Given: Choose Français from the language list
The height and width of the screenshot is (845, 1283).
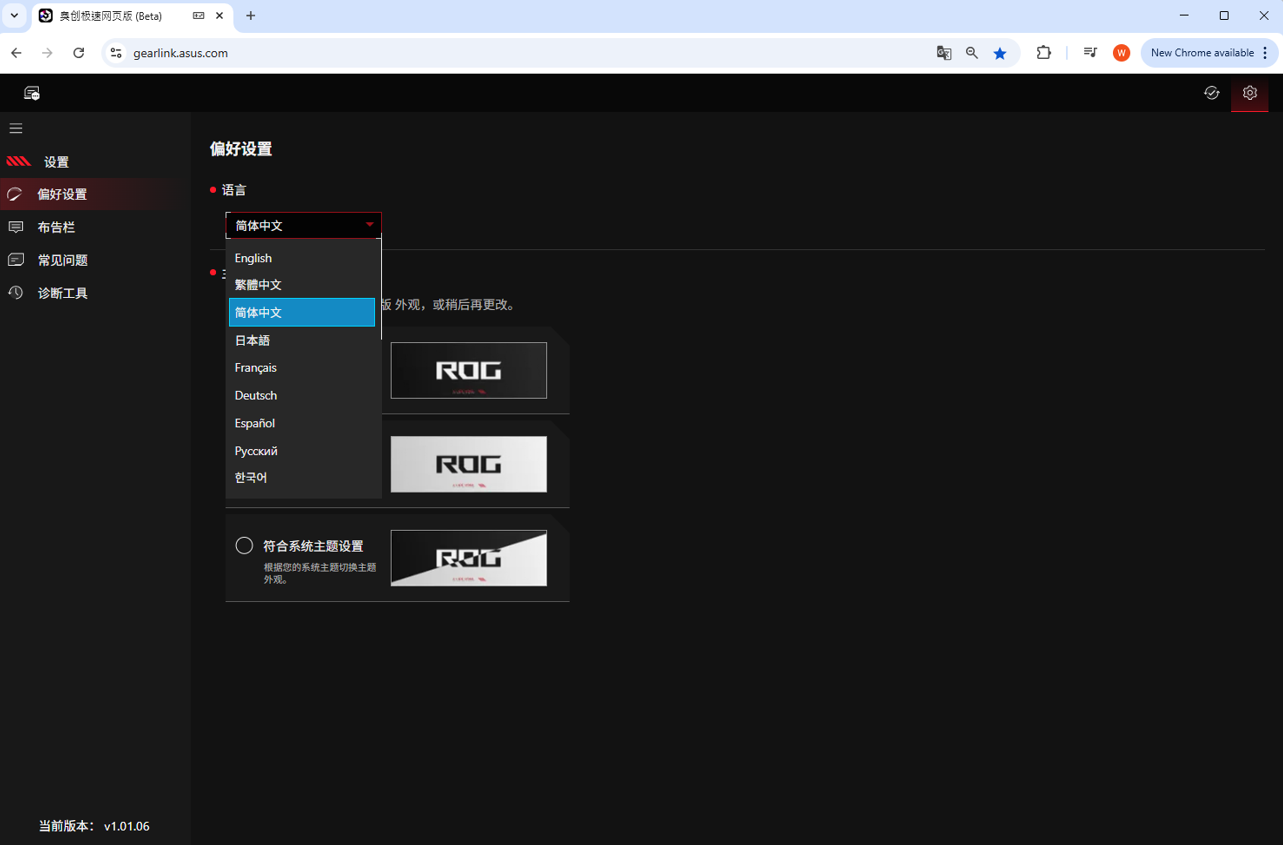Looking at the screenshot, I should point(302,368).
